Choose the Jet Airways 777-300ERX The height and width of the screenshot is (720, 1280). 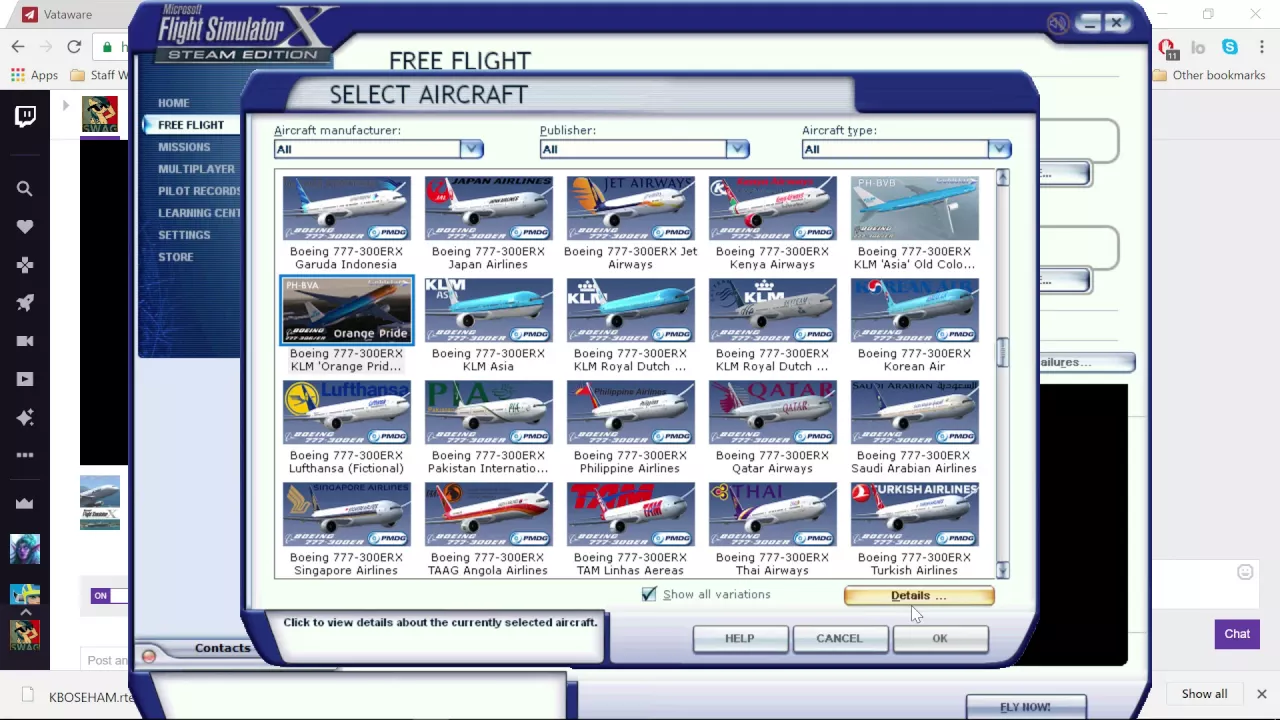(x=630, y=209)
